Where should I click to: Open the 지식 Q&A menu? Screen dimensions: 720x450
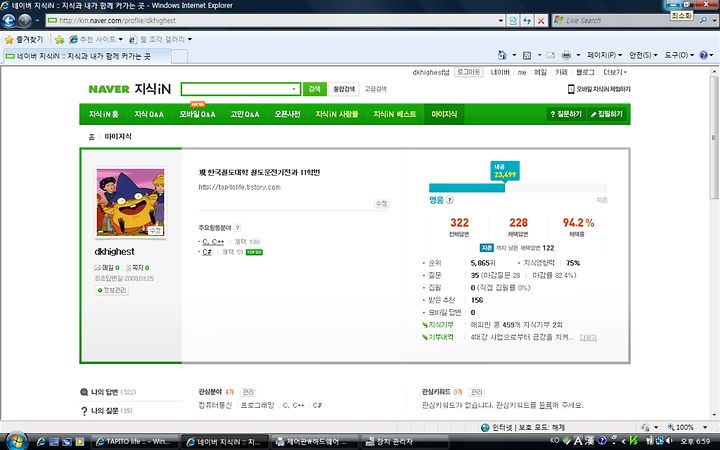pos(149,114)
